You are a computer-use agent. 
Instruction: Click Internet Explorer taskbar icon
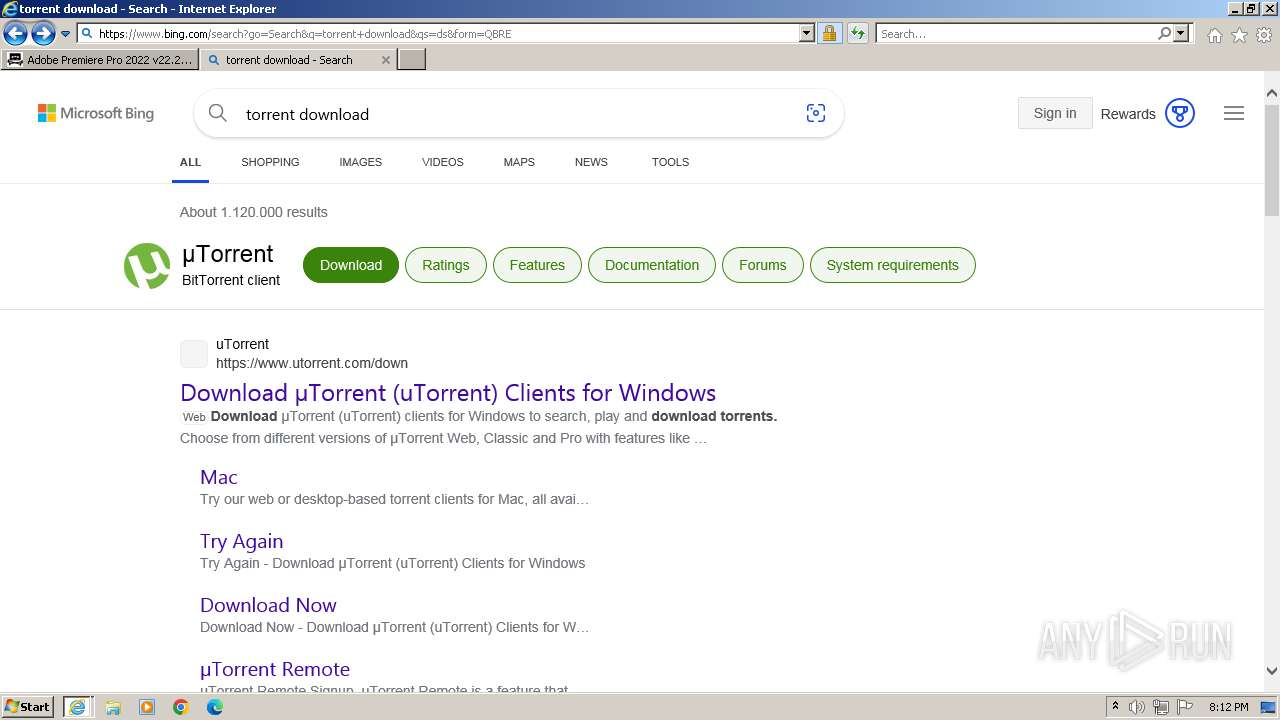coord(78,707)
